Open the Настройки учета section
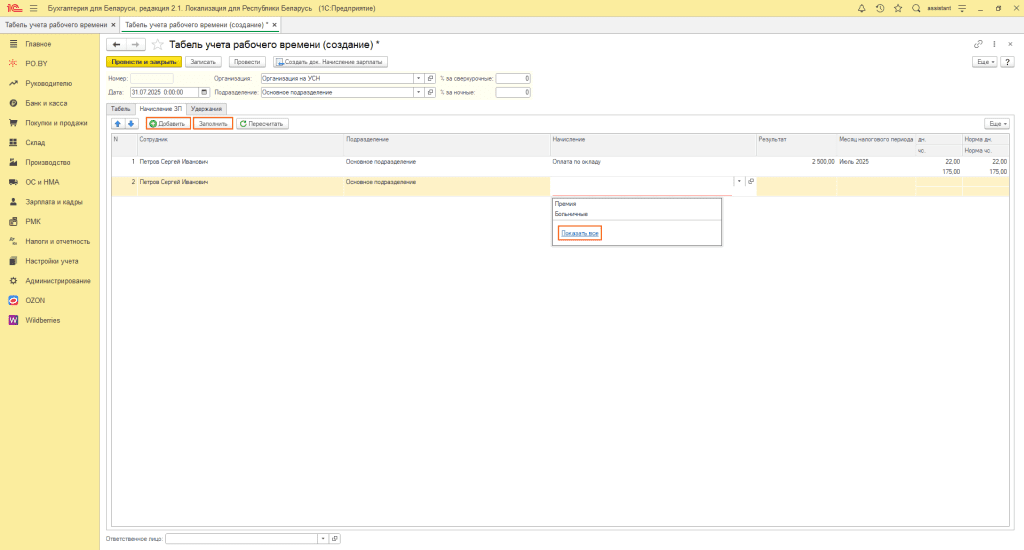 pyautogui.click(x=52, y=261)
